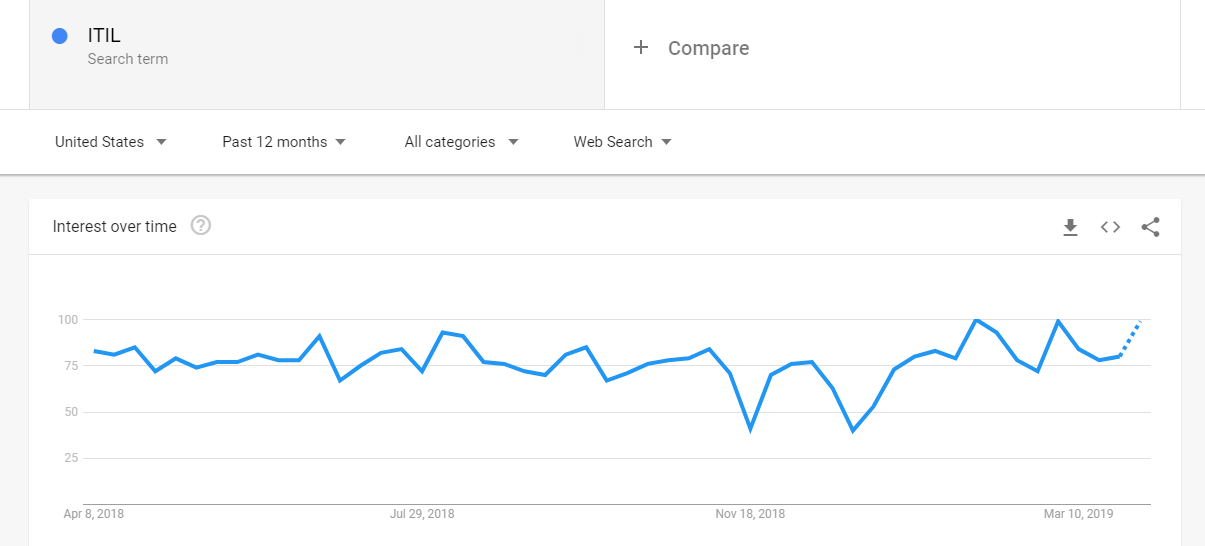
Task: Click the Nov 18, 2018 axis label
Action: pyautogui.click(x=750, y=514)
